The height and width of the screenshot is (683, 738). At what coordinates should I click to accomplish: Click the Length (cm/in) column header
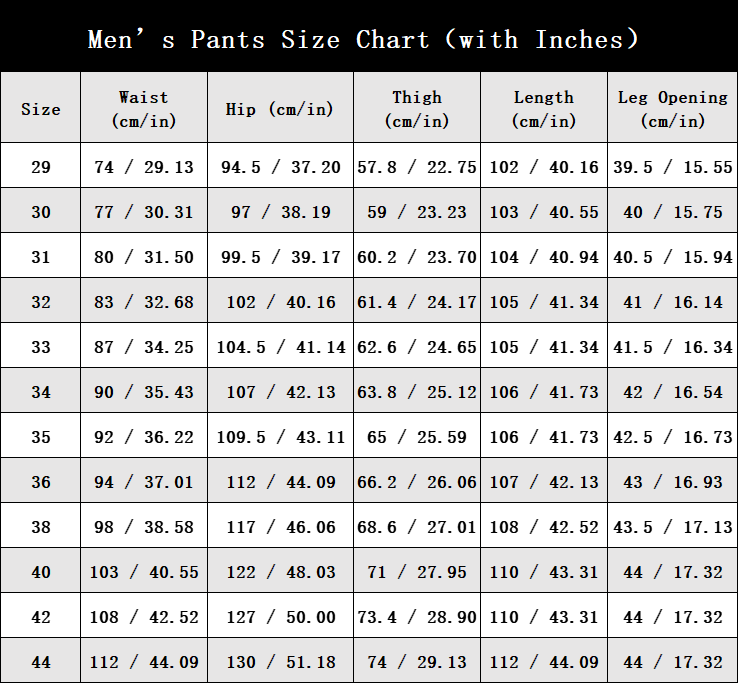[x=544, y=109]
